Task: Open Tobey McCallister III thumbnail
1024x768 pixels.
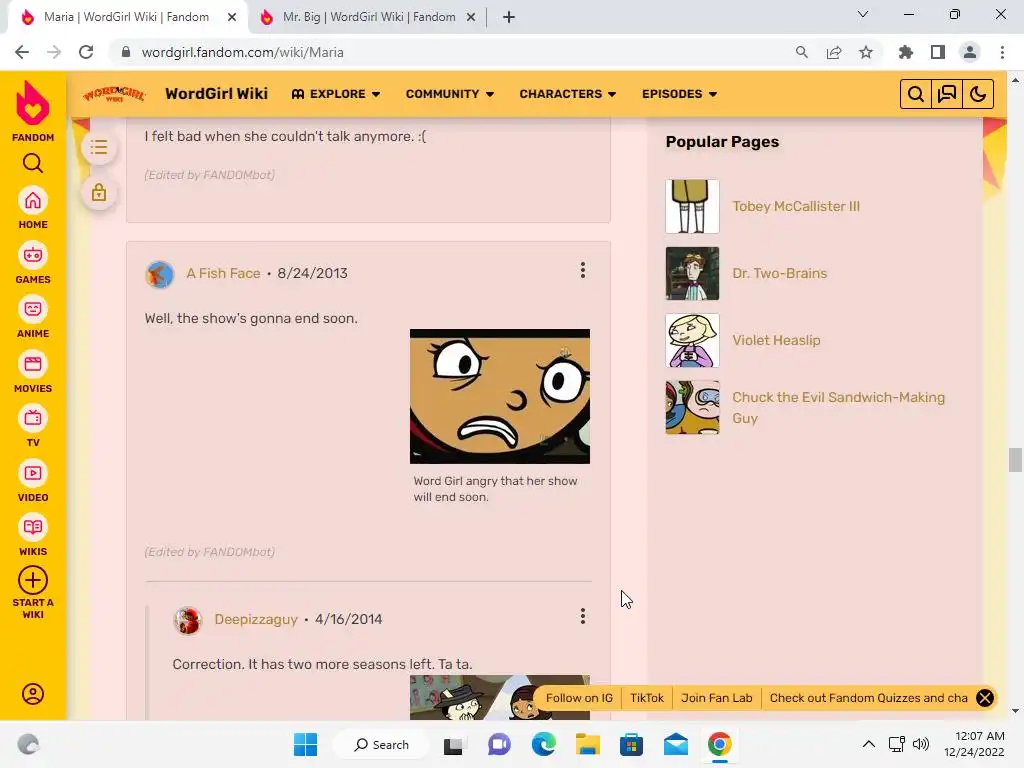Action: (x=692, y=206)
